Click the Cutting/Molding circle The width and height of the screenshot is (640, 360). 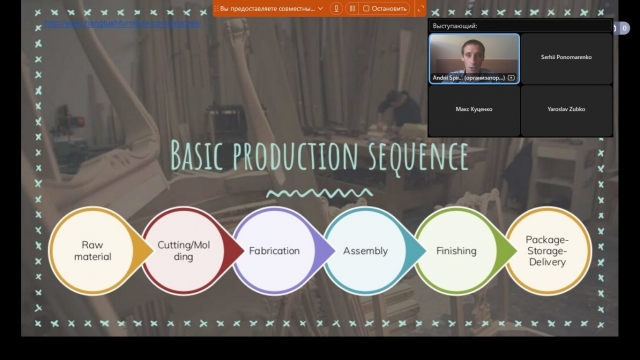point(184,251)
